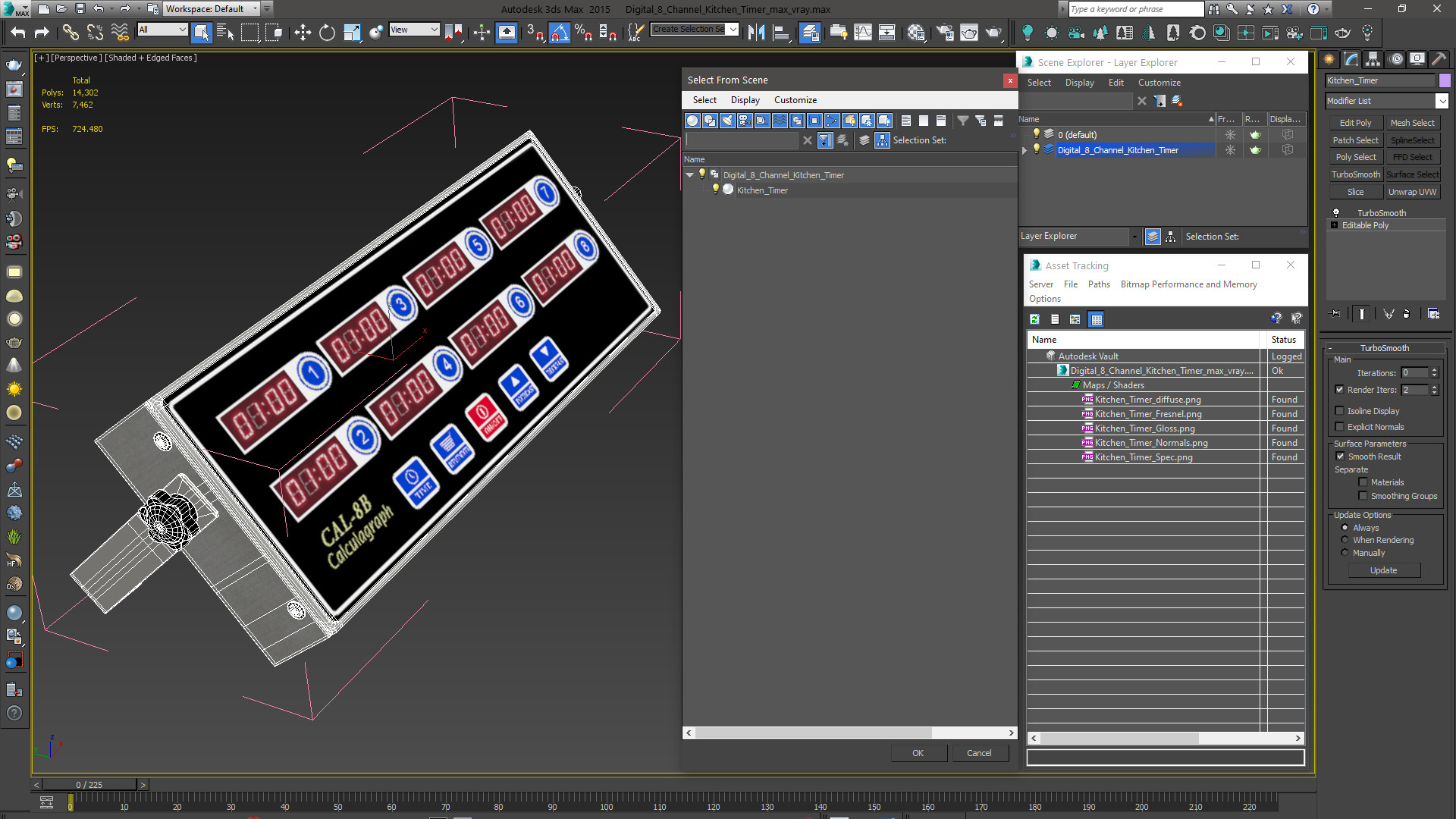Uncheck the Render Iters checkbox
This screenshot has height=819, width=1456.
pos(1340,390)
